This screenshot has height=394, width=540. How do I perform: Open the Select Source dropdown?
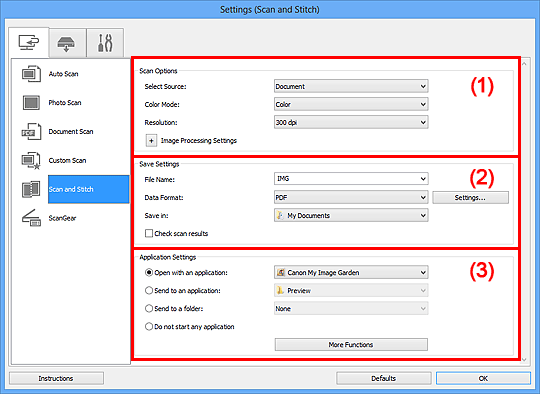tap(351, 86)
